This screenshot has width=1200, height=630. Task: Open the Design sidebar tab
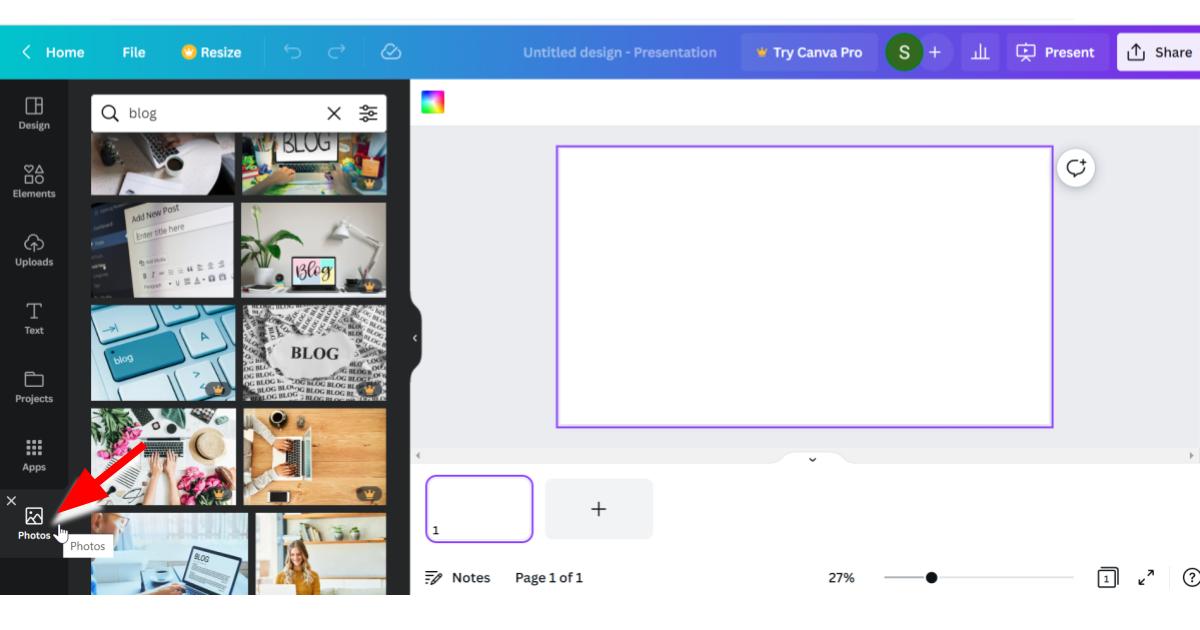point(34,113)
